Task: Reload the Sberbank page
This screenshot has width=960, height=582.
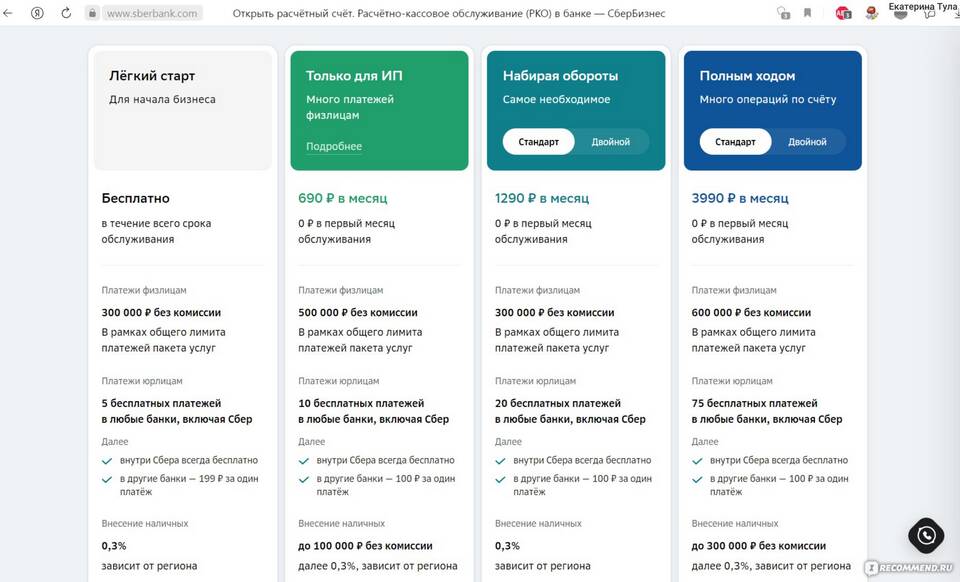Action: (66, 14)
